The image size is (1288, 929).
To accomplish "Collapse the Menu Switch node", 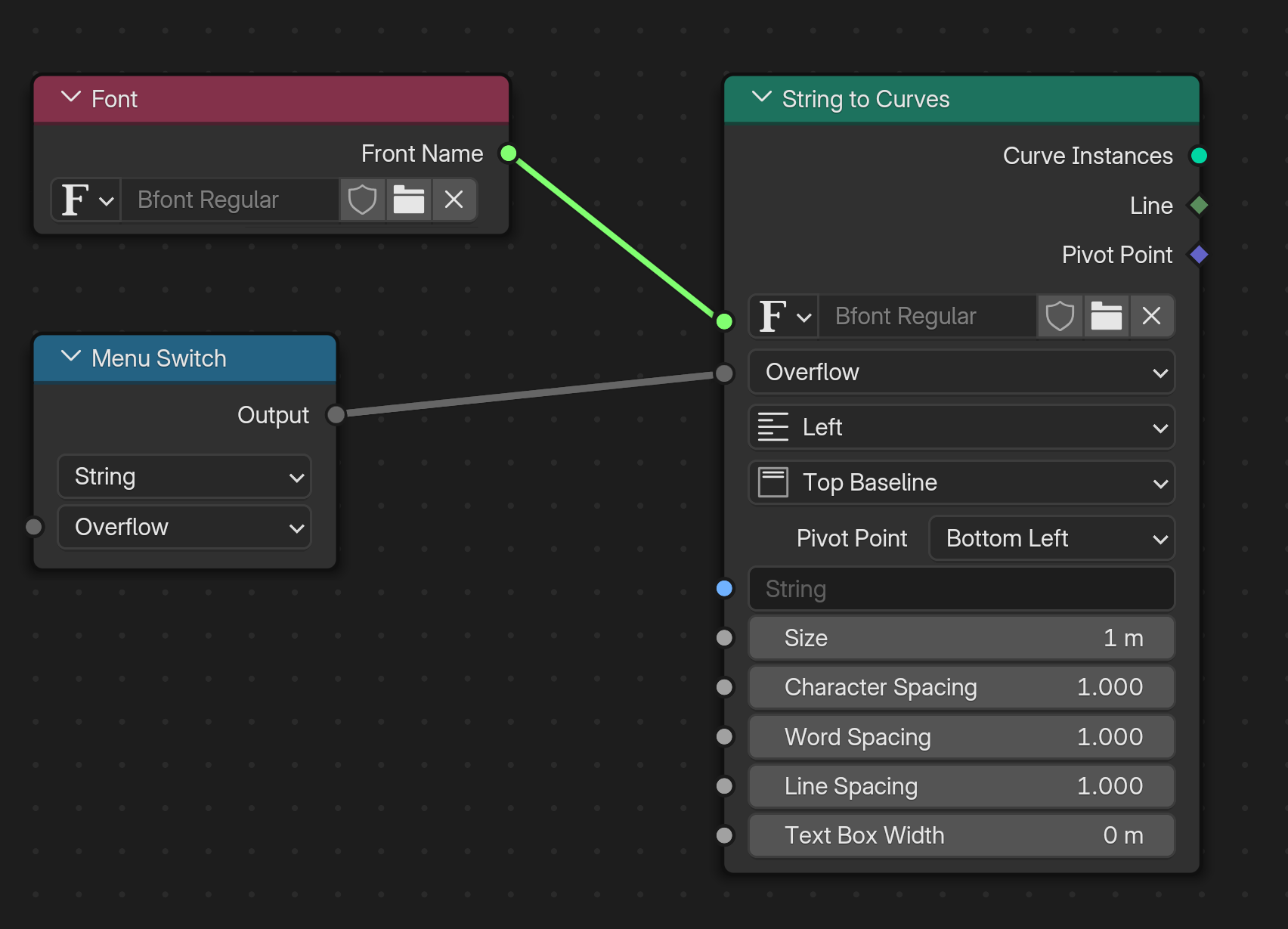I will tap(71, 357).
